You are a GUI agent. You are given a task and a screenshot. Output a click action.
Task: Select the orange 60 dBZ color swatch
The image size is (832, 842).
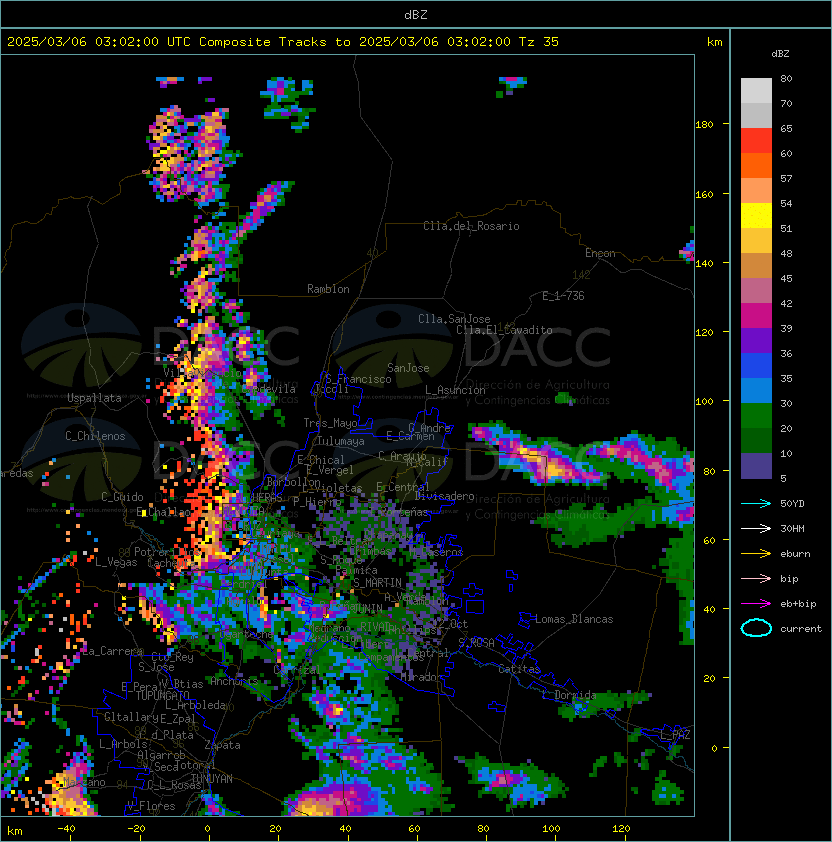[x=756, y=165]
